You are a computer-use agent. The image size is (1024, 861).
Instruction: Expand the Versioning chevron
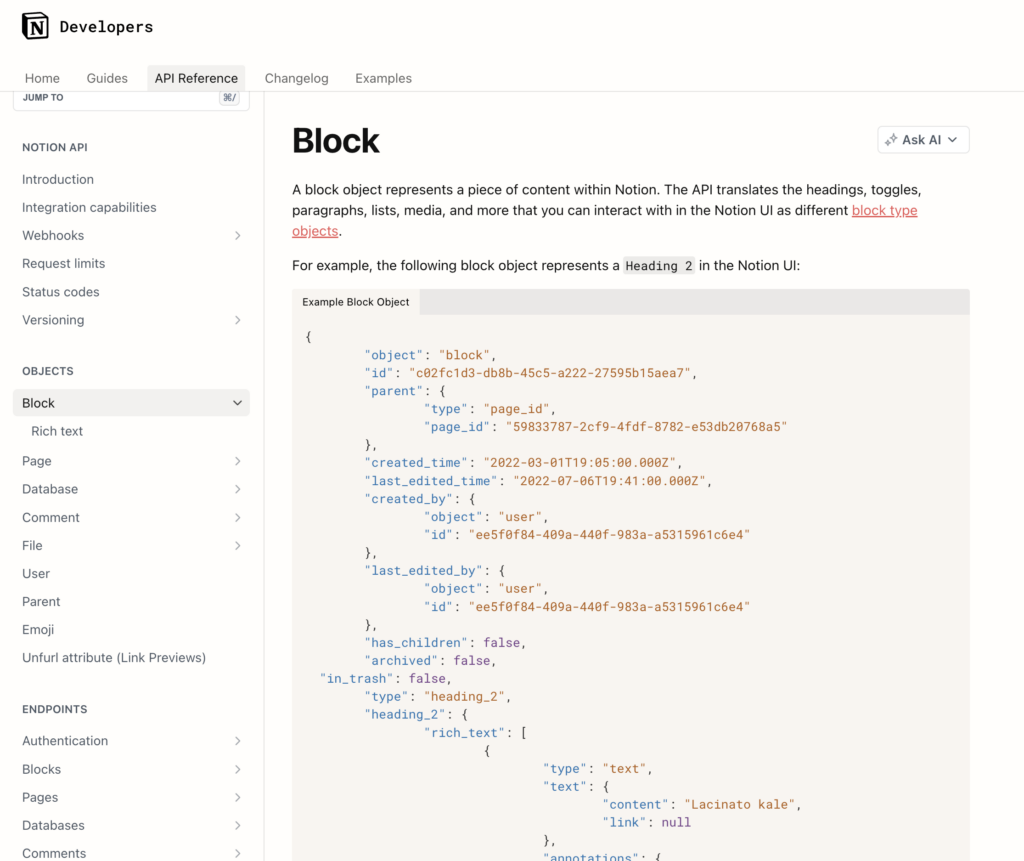click(x=238, y=320)
